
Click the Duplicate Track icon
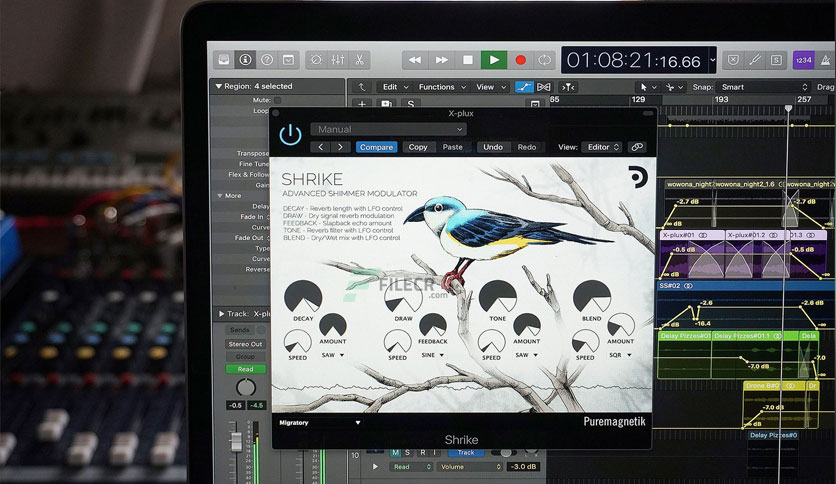click(x=387, y=104)
